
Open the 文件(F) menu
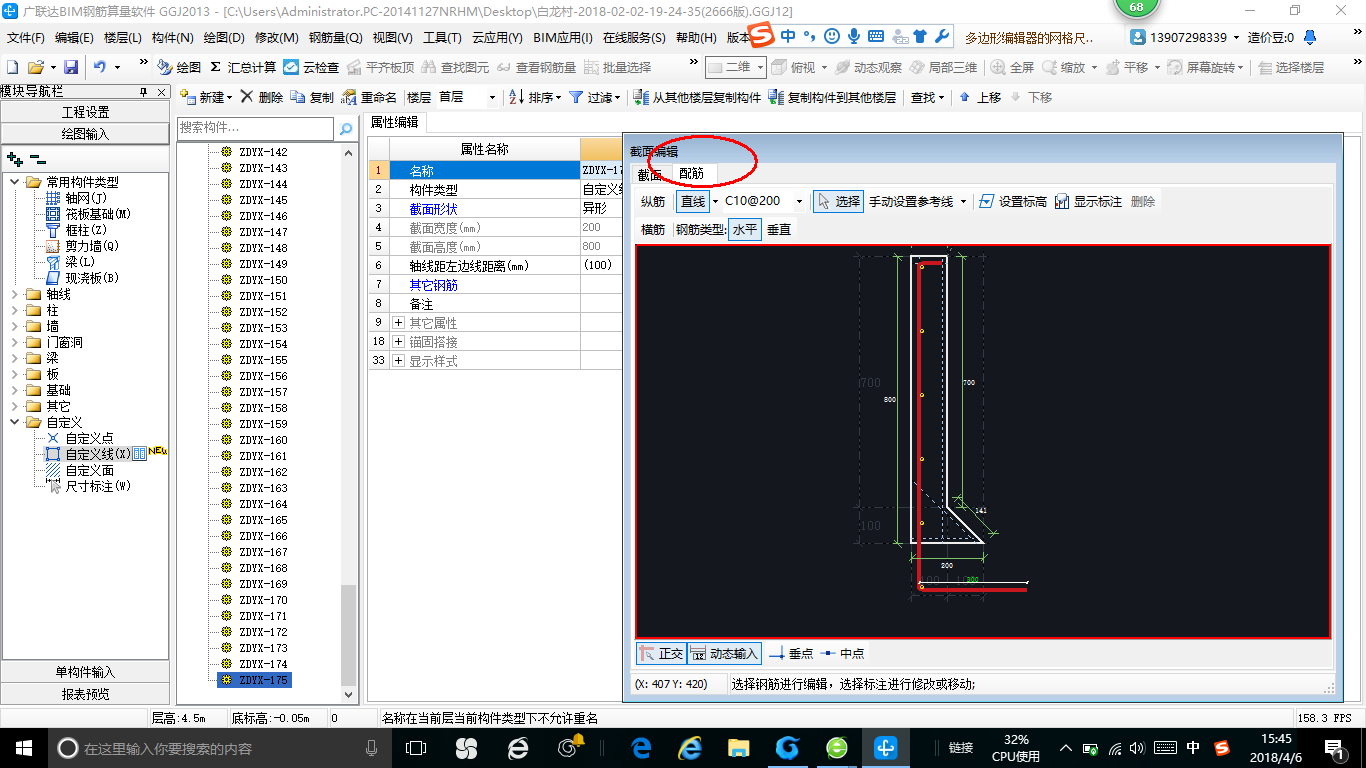(x=26, y=38)
